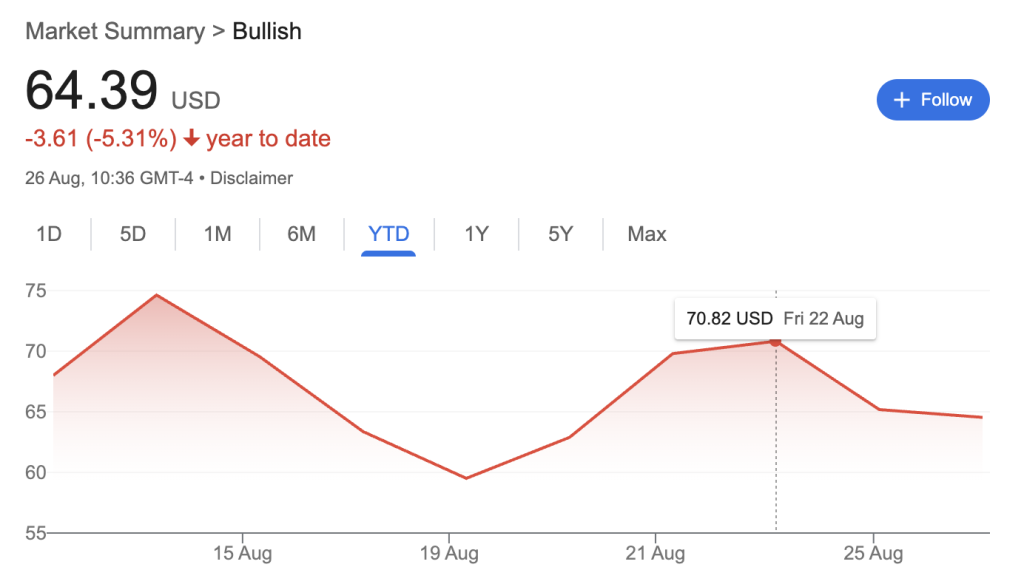Click the red data point on chart
Screen dimensions: 1024x587
point(775,342)
